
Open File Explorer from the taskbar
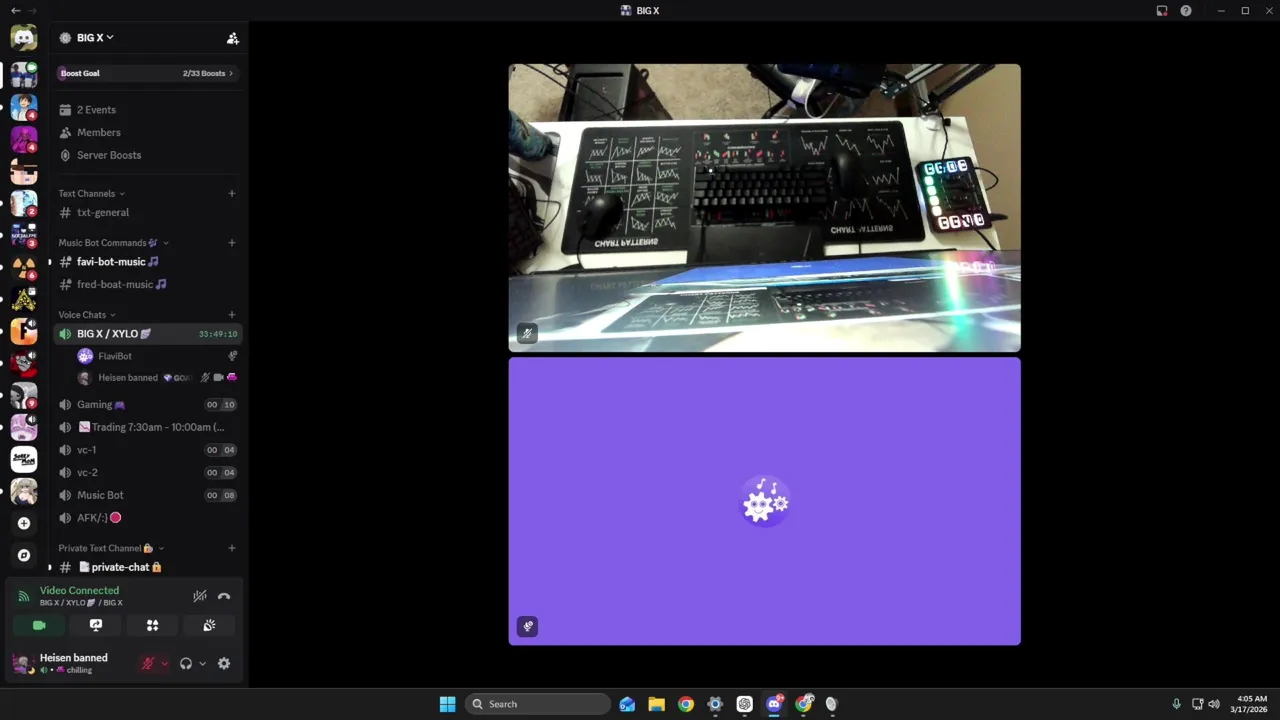(656, 704)
